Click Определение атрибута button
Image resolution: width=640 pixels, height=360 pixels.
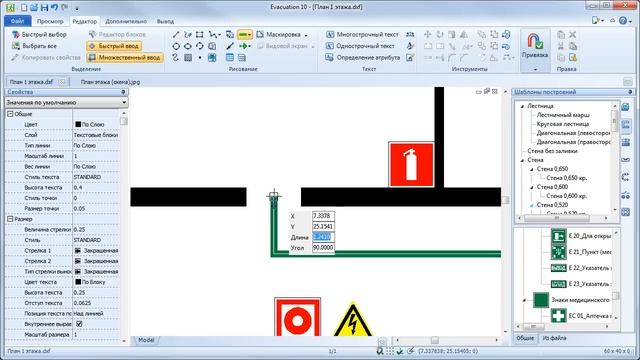pyautogui.click(x=363, y=58)
